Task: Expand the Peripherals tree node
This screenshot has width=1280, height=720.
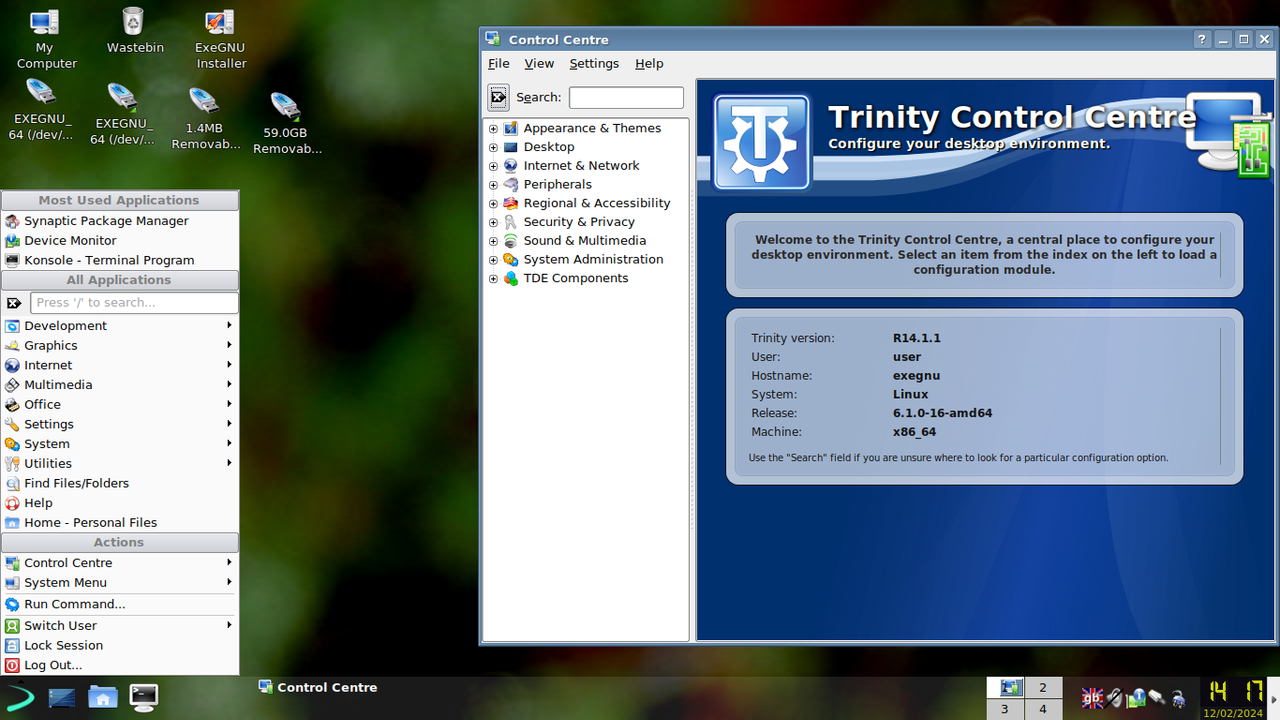Action: (x=493, y=185)
